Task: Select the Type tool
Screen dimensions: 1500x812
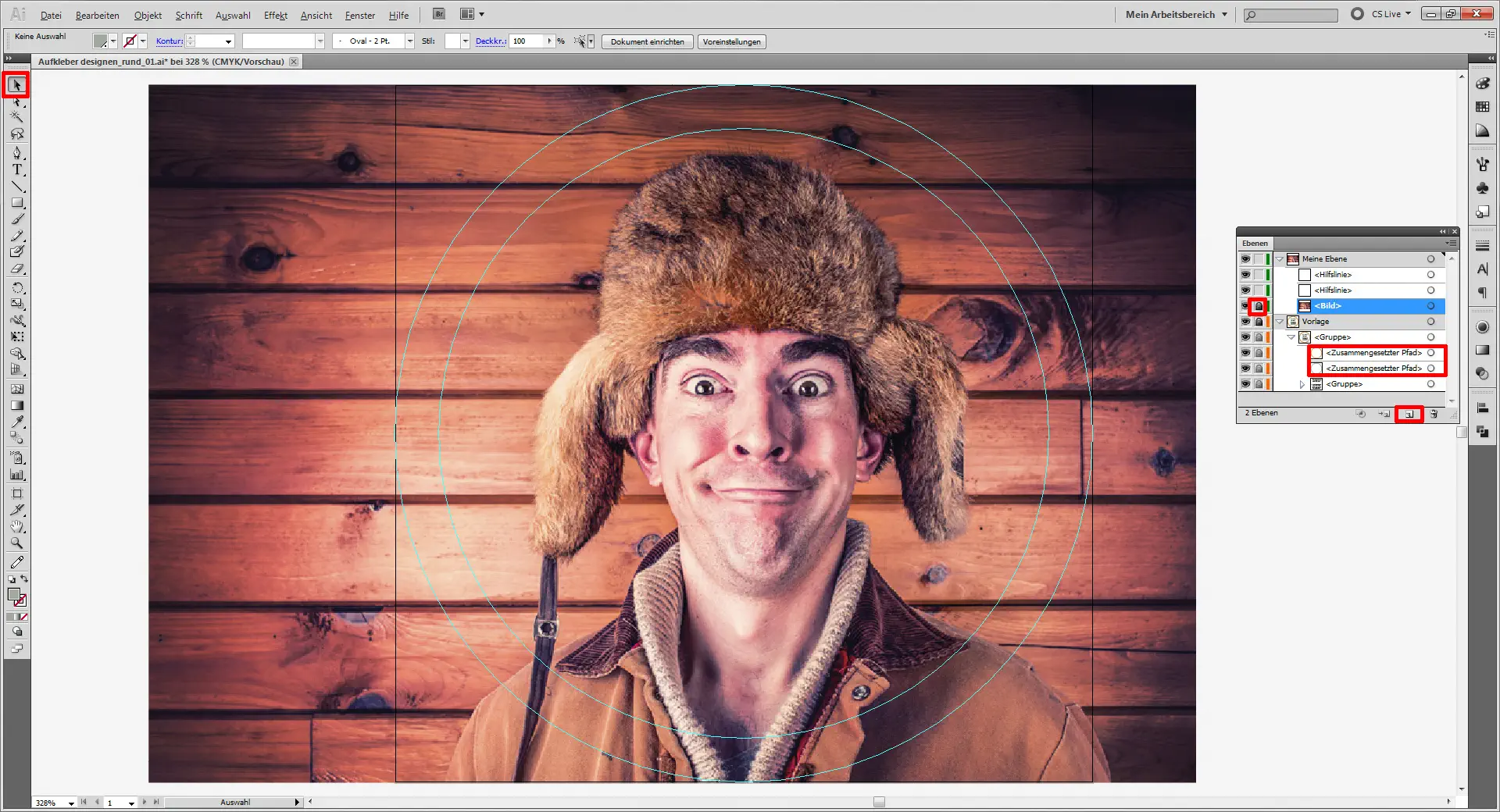Action: [x=16, y=169]
